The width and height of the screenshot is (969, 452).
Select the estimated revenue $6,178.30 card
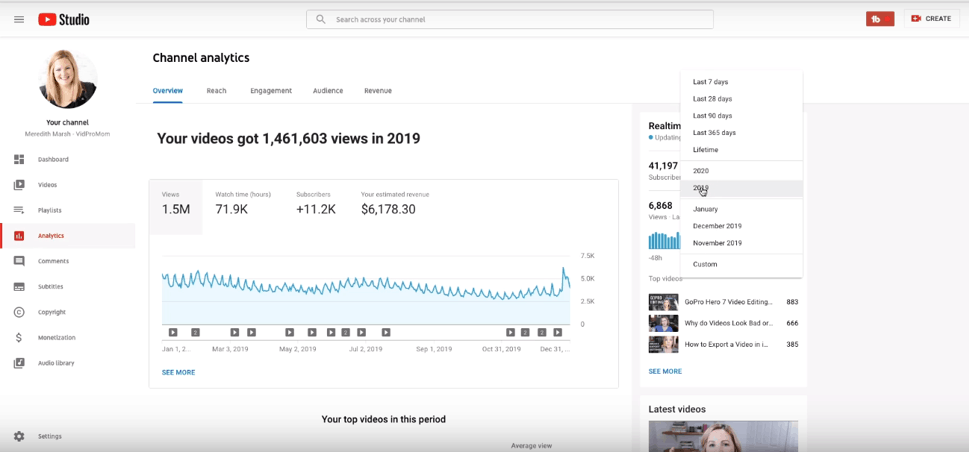(395, 203)
